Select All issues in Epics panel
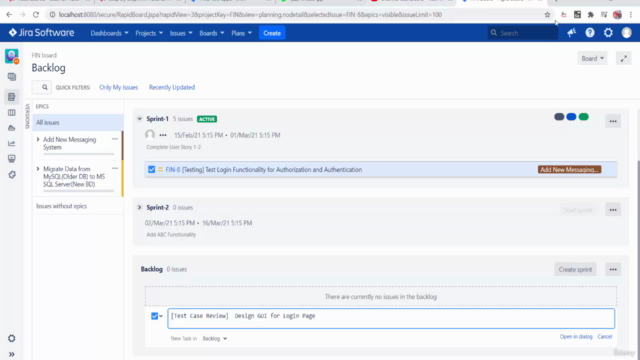 78,122
